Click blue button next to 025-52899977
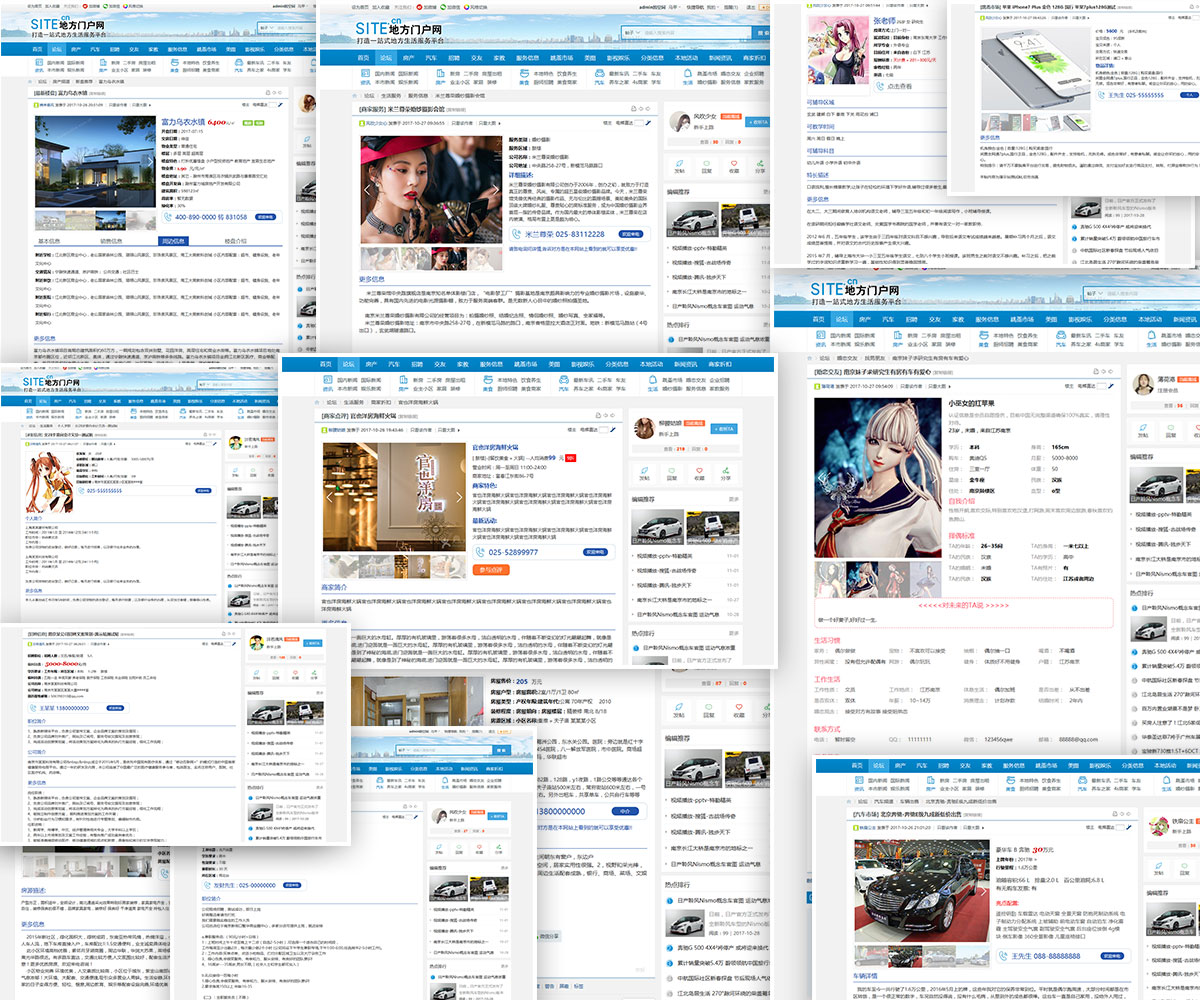The height and width of the screenshot is (1000, 1200). (x=595, y=551)
